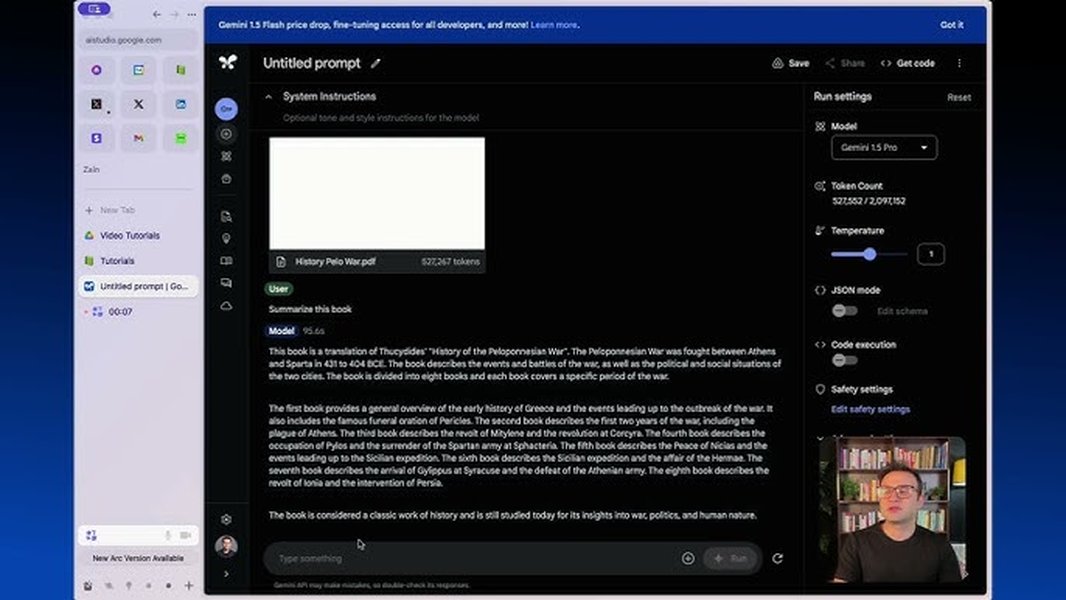Open a New Tab in Arc

pyautogui.click(x=138, y=210)
